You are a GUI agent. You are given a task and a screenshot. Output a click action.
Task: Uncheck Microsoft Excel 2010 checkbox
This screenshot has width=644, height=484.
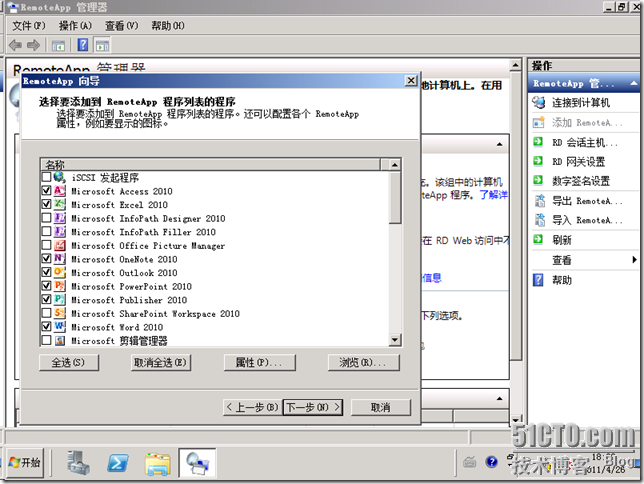click(x=46, y=204)
